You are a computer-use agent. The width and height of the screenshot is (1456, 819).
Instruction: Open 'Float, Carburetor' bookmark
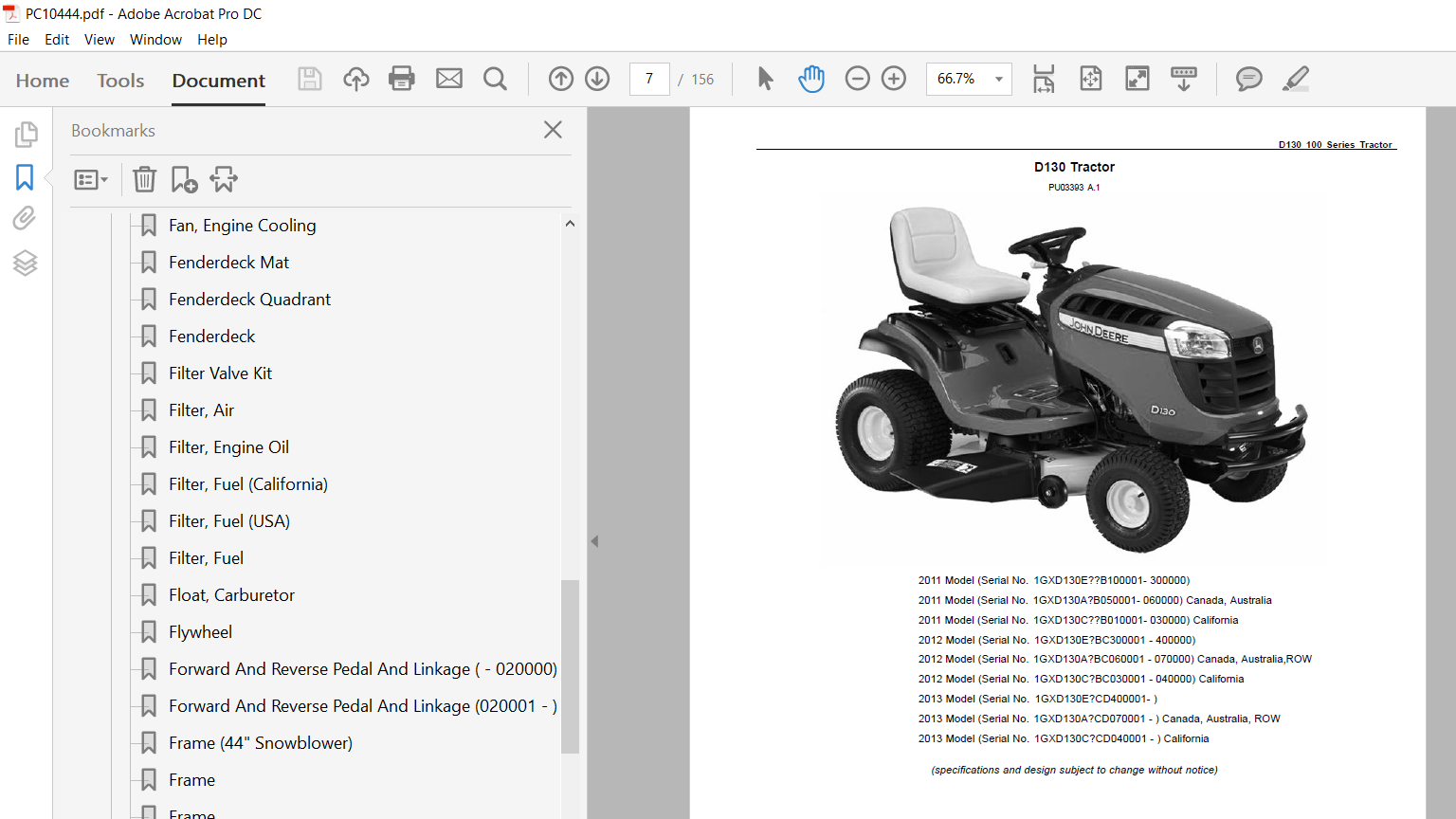(x=232, y=595)
